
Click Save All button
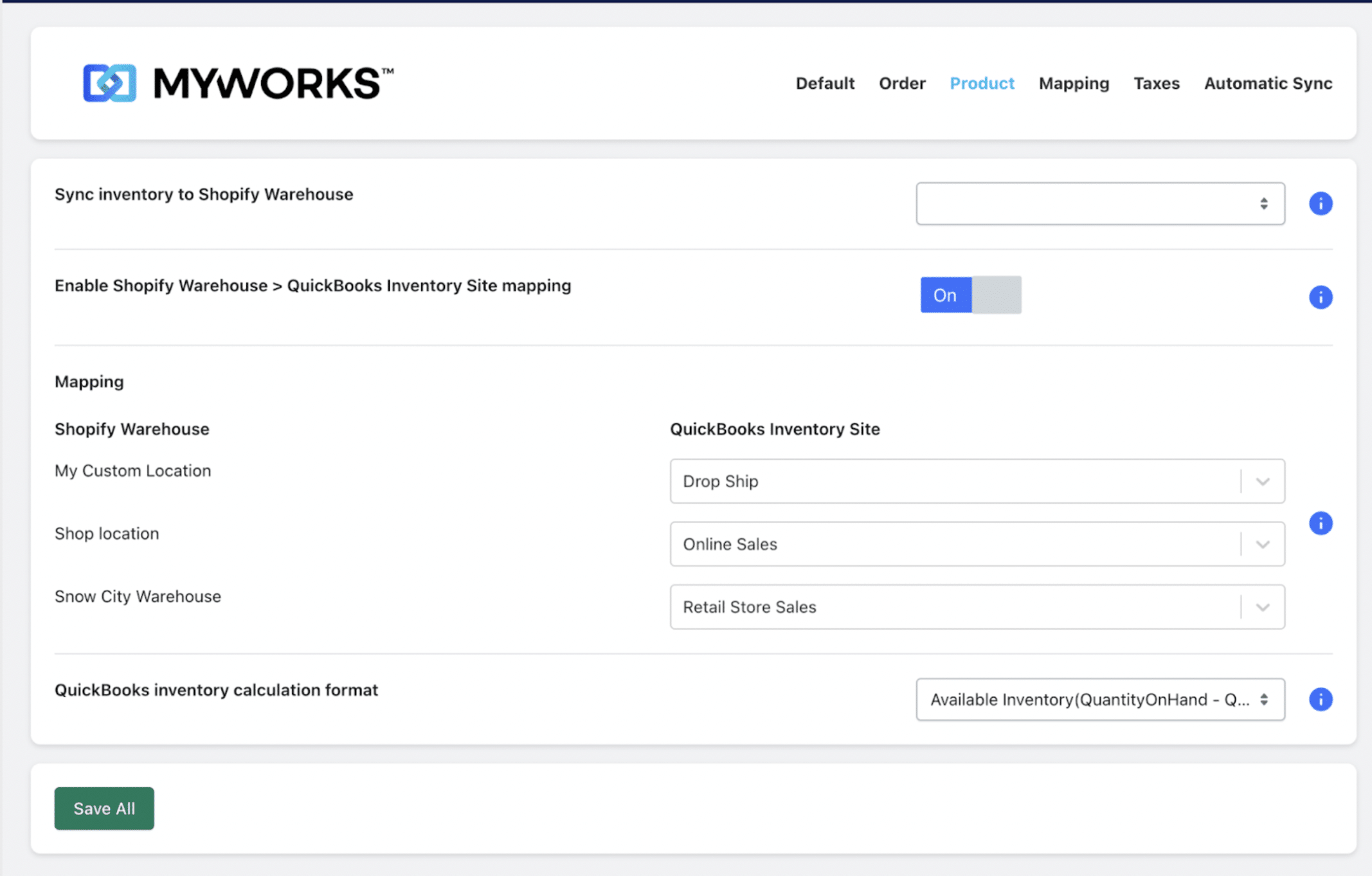(x=104, y=808)
